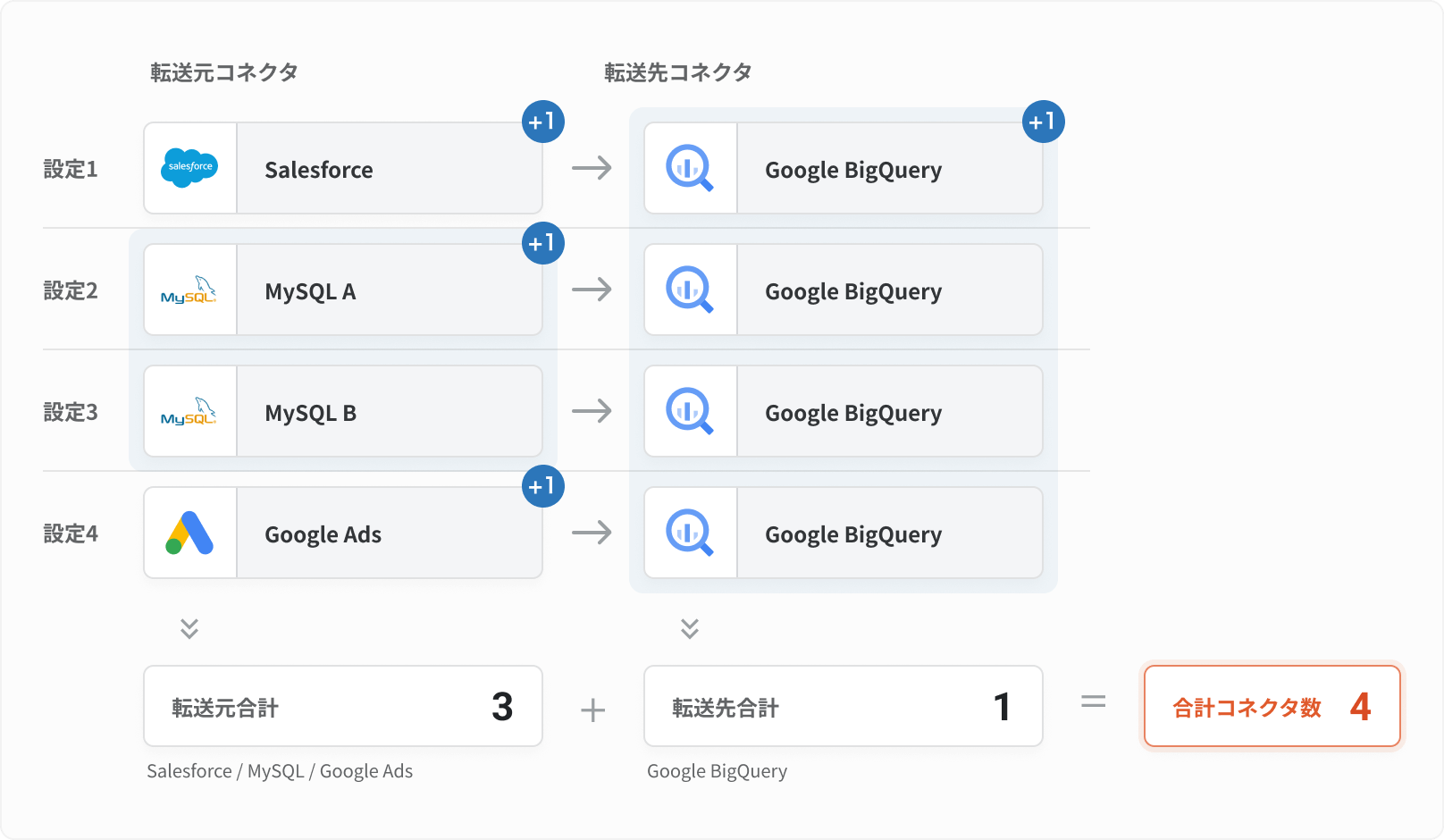Click the arrow between Salesforce and BigQuery
Viewport: 1444px width, 840px height.
tap(592, 168)
